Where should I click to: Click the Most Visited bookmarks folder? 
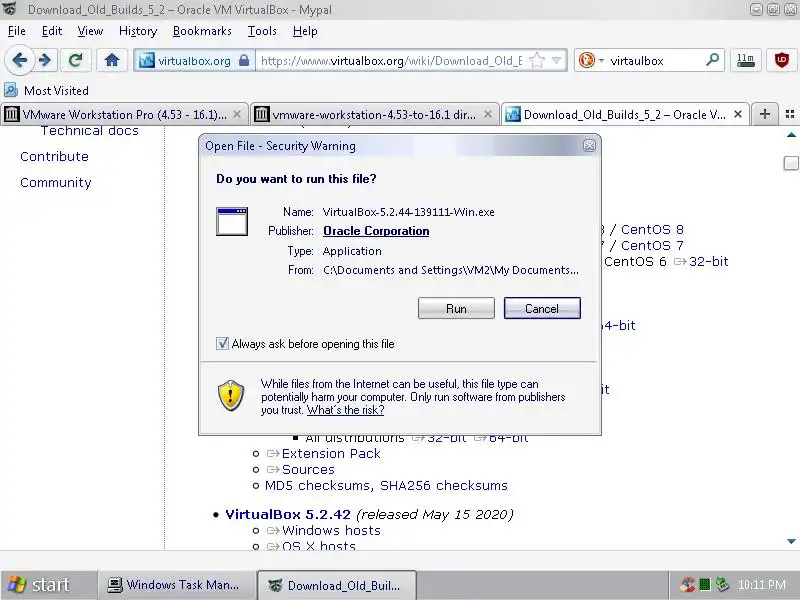coord(46,90)
